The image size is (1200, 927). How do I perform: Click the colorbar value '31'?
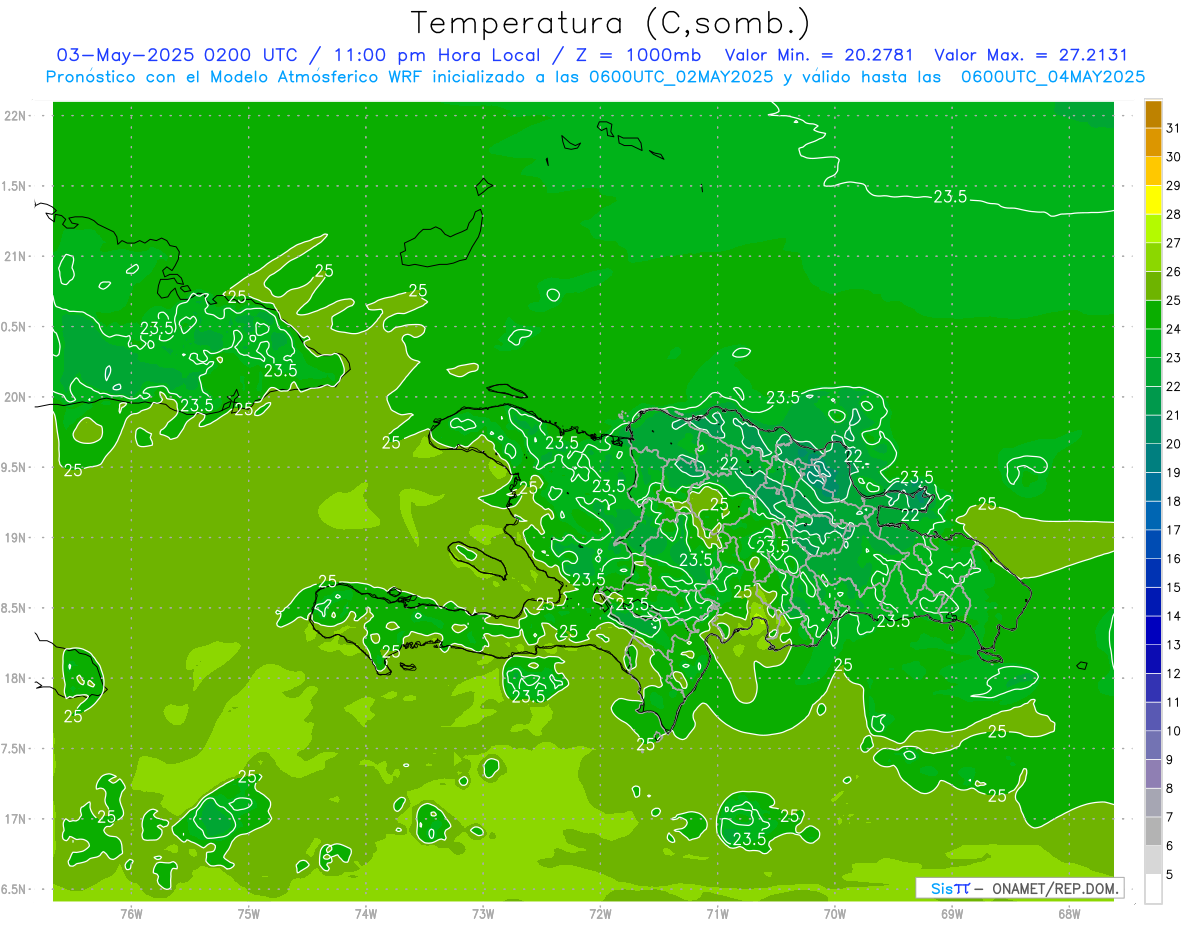click(x=1173, y=128)
